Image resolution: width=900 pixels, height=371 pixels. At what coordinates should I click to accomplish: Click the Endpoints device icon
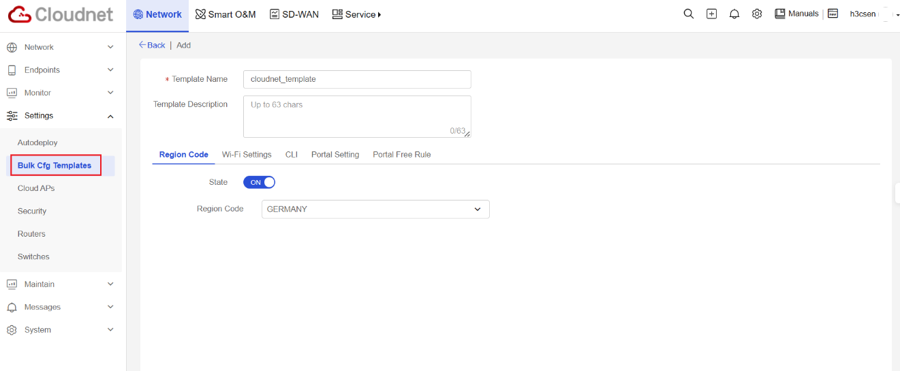(x=11, y=70)
